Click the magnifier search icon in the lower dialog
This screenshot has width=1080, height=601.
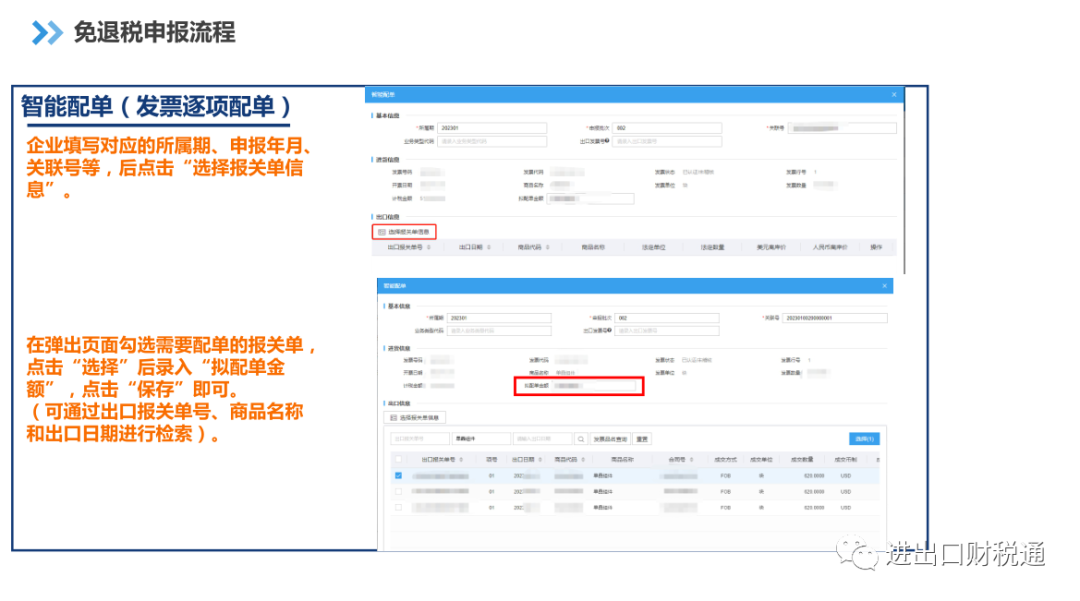pyautogui.click(x=581, y=439)
